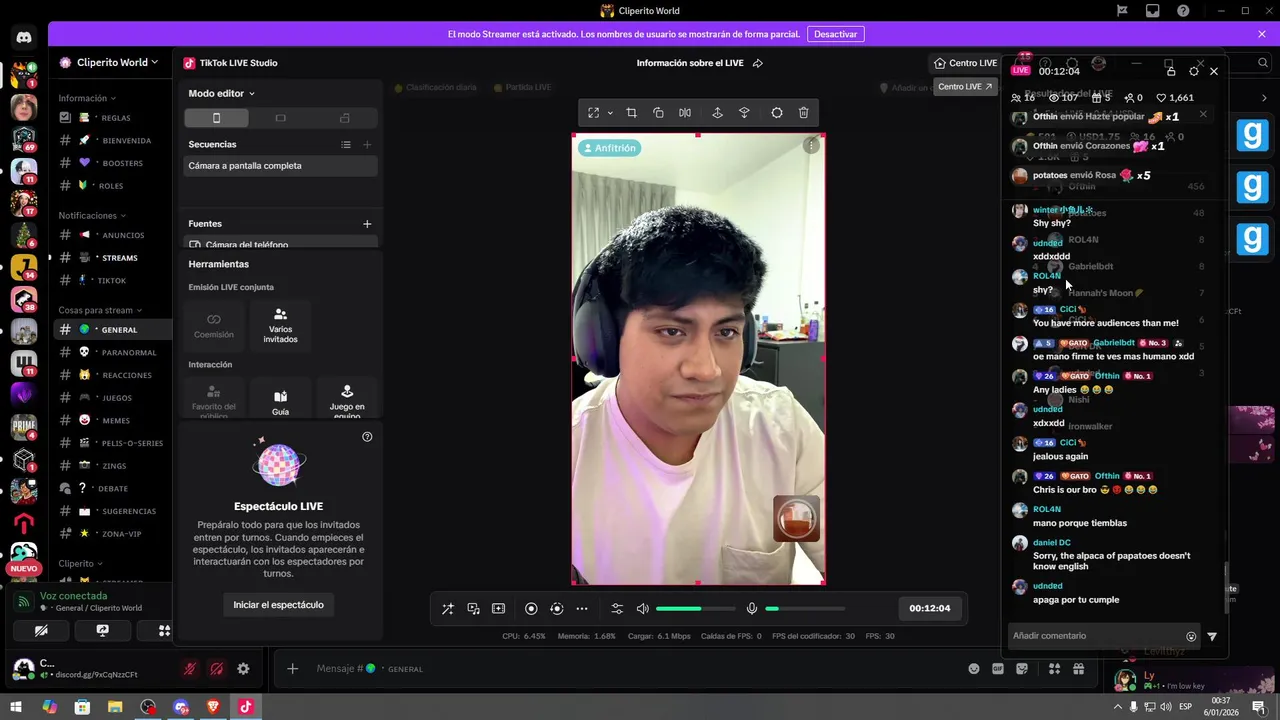
Task: Click Discord screen share button
Action: tap(102, 631)
